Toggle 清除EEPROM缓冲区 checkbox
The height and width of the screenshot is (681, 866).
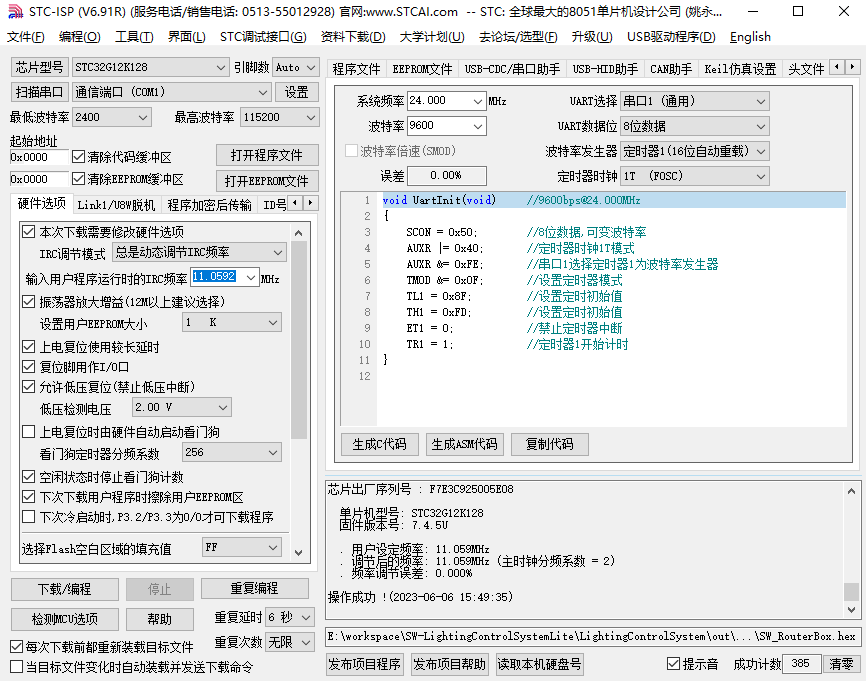click(78, 179)
